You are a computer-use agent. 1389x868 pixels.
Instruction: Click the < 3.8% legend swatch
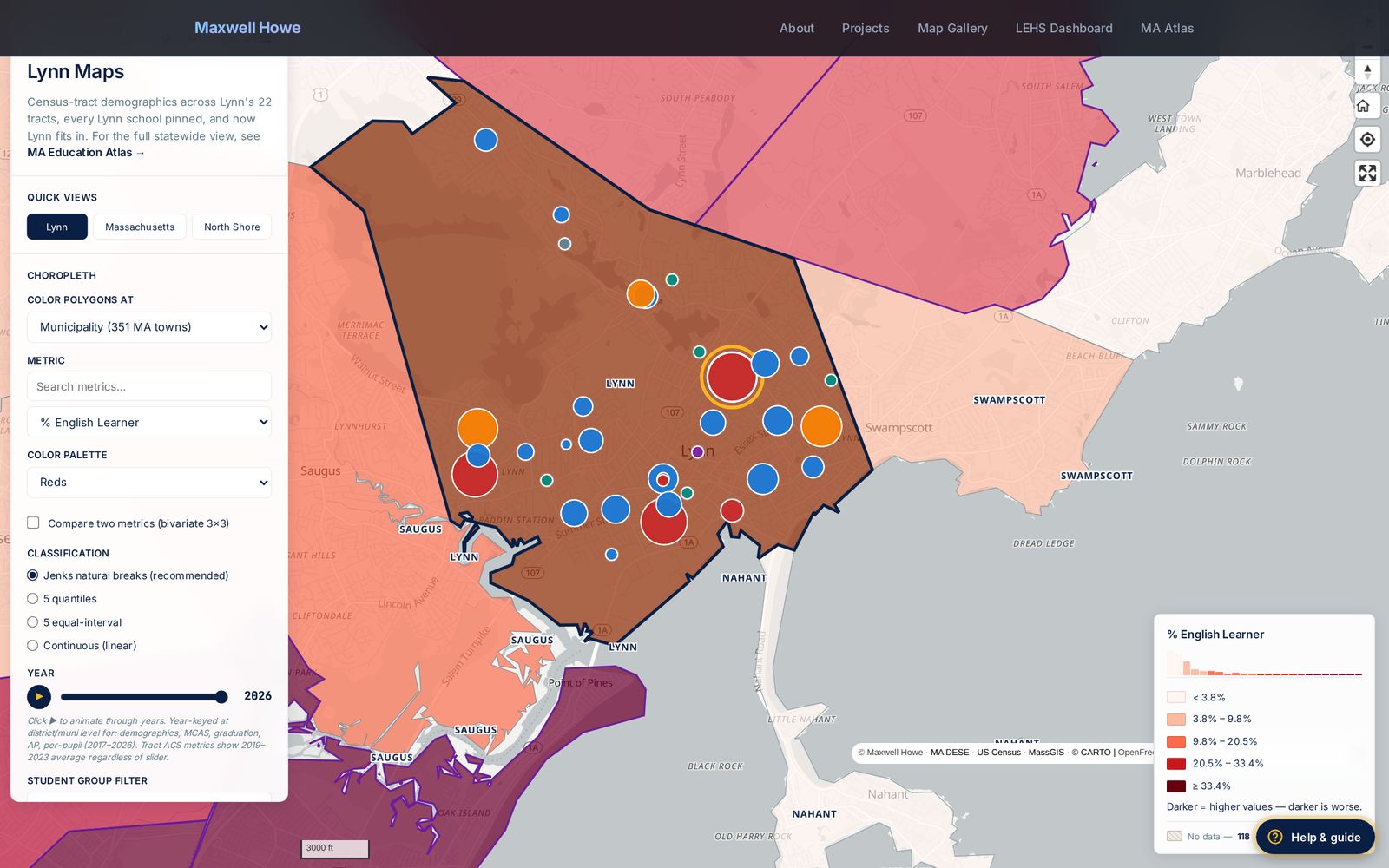[x=1176, y=697]
